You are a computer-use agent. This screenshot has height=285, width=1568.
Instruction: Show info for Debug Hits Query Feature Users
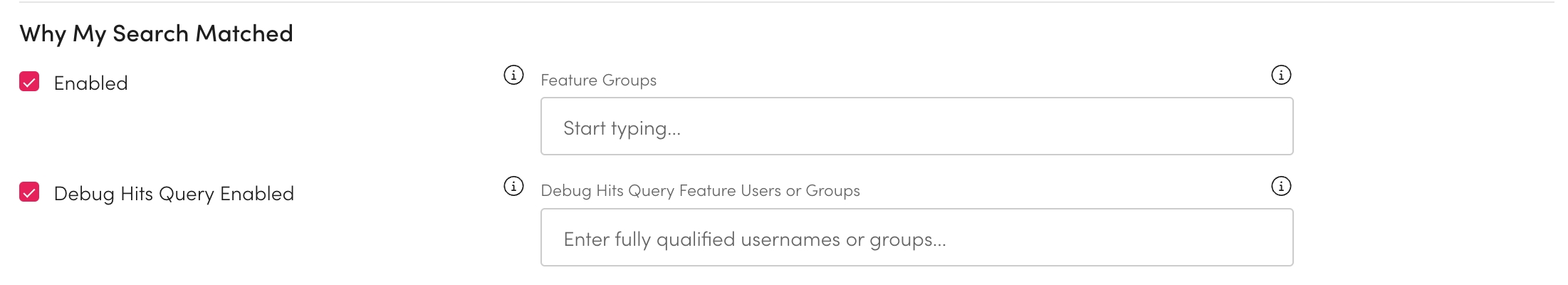pos(1280,186)
